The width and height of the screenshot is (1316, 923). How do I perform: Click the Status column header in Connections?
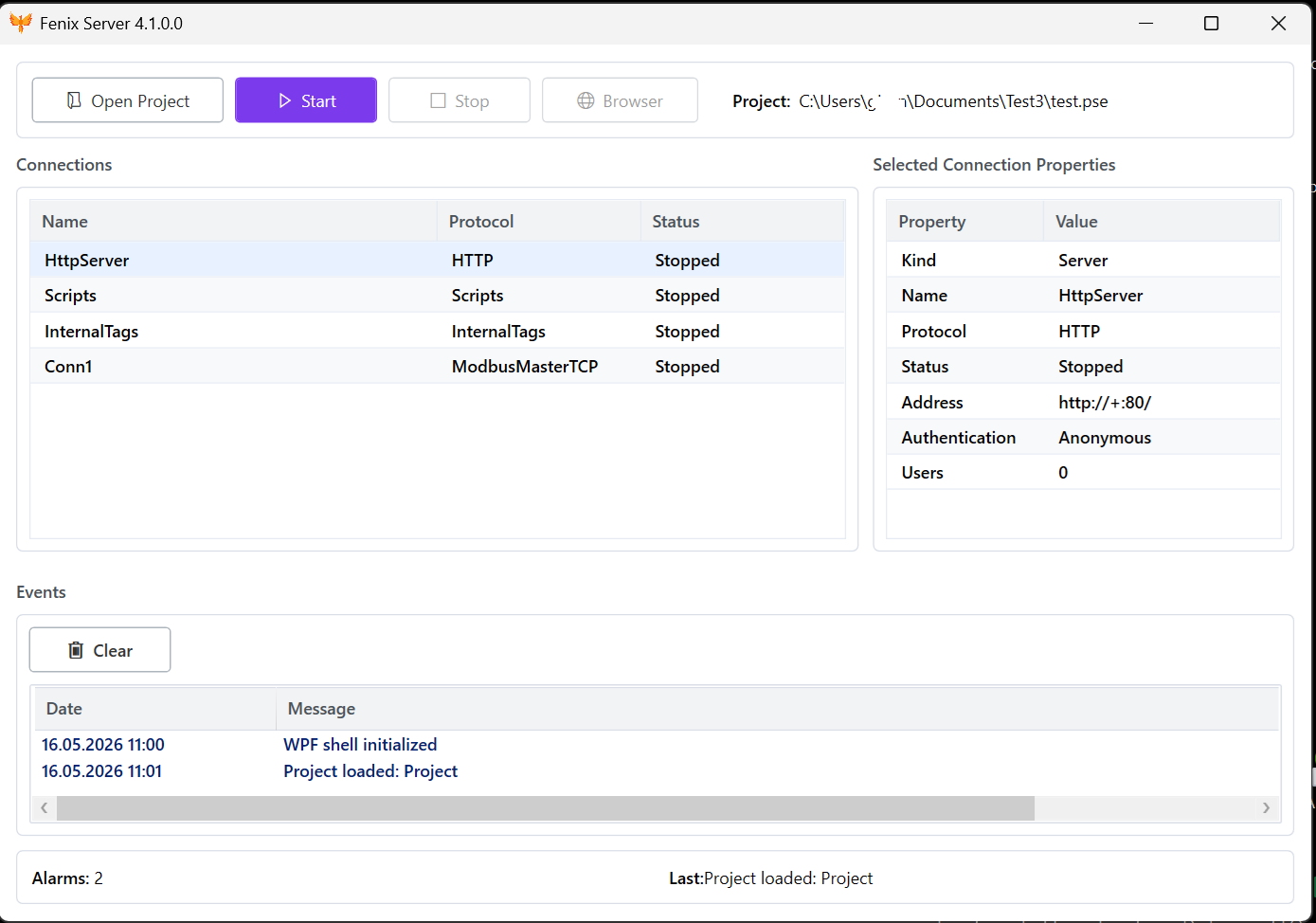743,221
